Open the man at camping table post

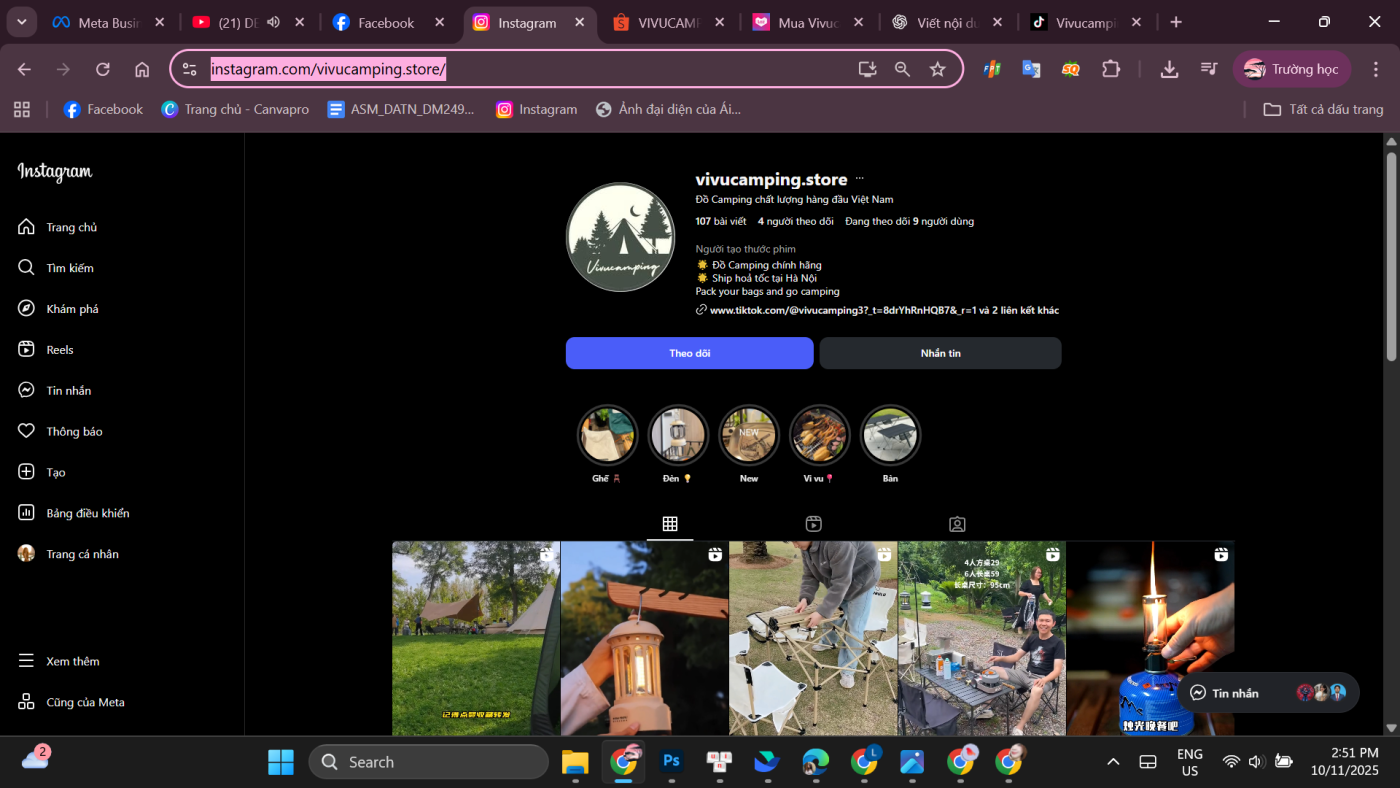point(982,639)
